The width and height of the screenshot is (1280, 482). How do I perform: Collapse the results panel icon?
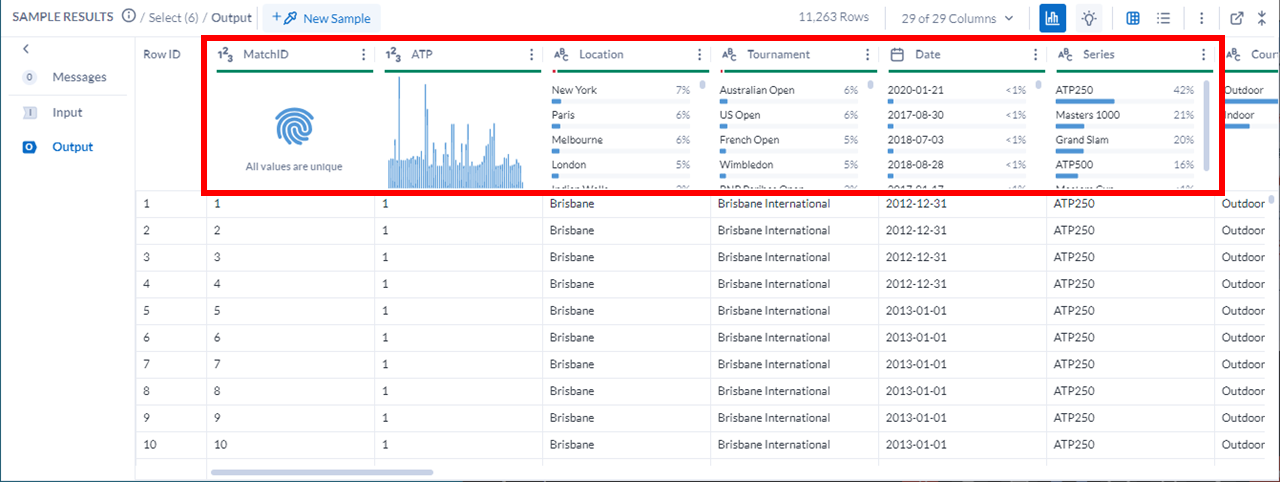click(x=1262, y=18)
